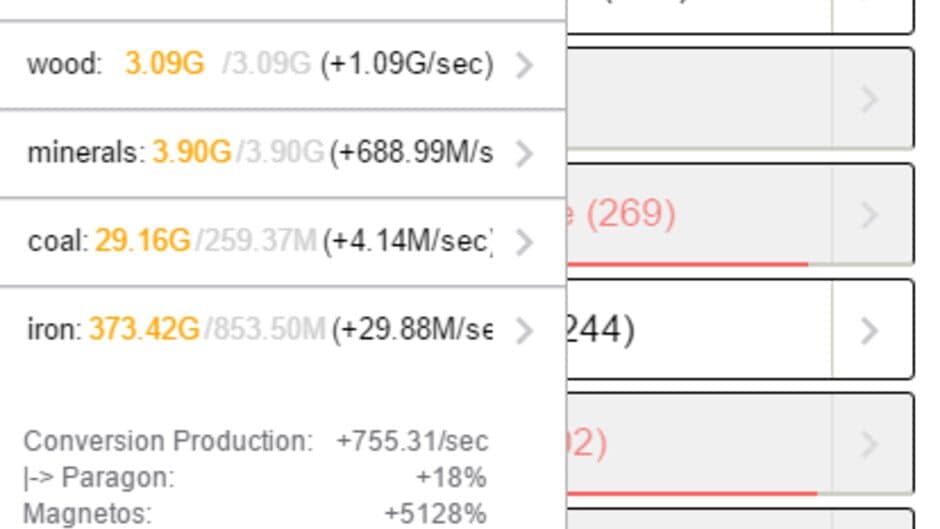The image size is (940, 529).
Task: Click the Paragon bonus line
Action: [x=255, y=477]
